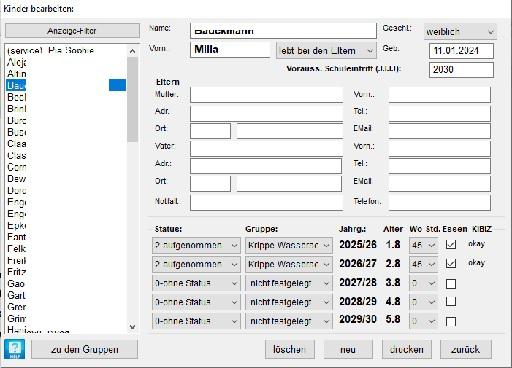This screenshot has width=512, height=368.
Task: Open the blue Help icon
Action: click(14, 349)
